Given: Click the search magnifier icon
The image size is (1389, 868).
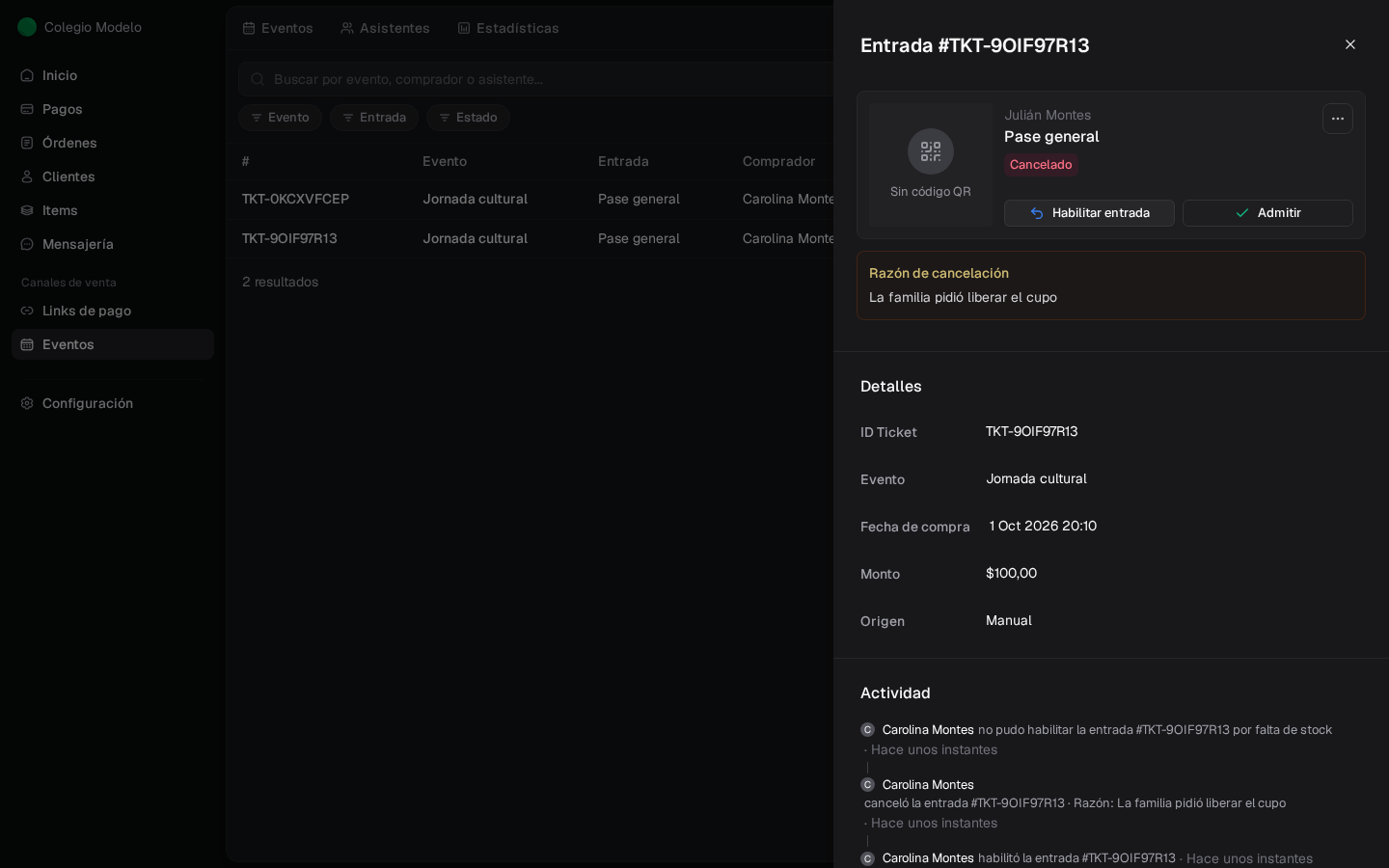Looking at the screenshot, I should pyautogui.click(x=258, y=79).
